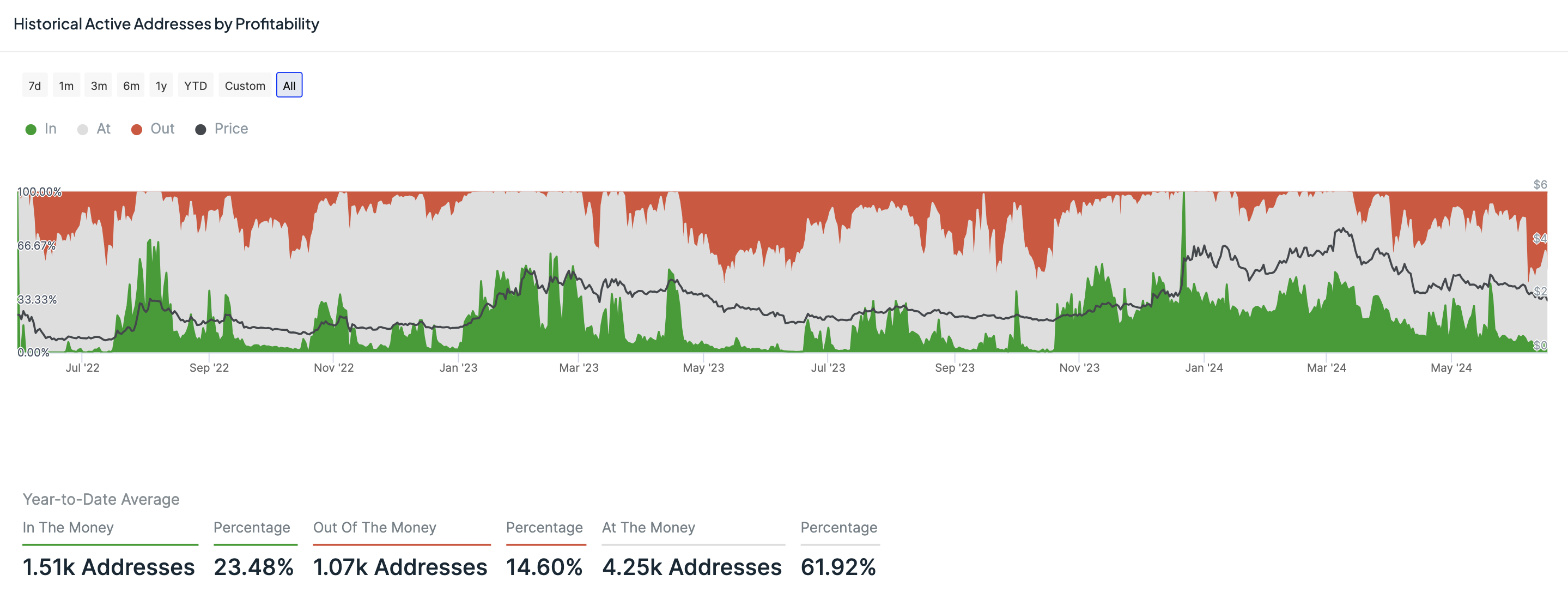Click the 4.25k Addresses value
The image size is (1568, 605).
tap(691, 567)
